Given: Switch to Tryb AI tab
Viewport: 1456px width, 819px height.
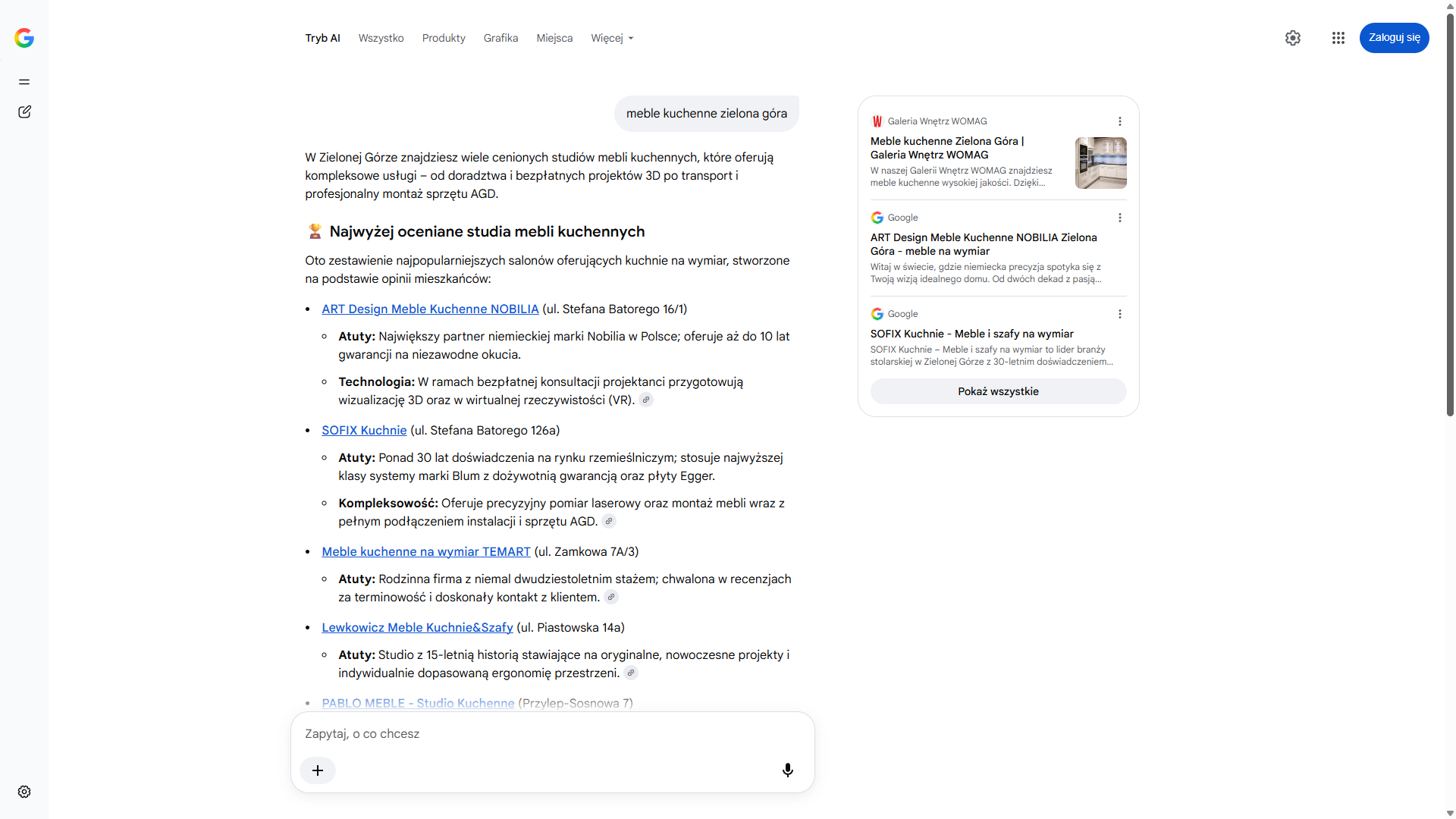Looking at the screenshot, I should [322, 38].
